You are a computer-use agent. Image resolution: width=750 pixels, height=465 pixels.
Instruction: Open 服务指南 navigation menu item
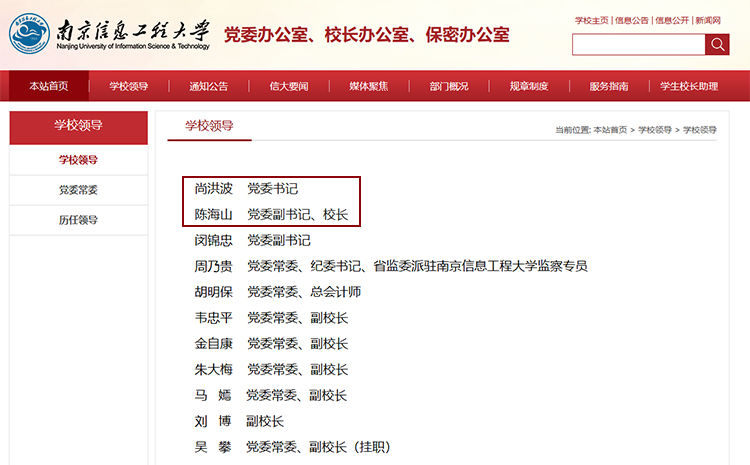[x=609, y=86]
